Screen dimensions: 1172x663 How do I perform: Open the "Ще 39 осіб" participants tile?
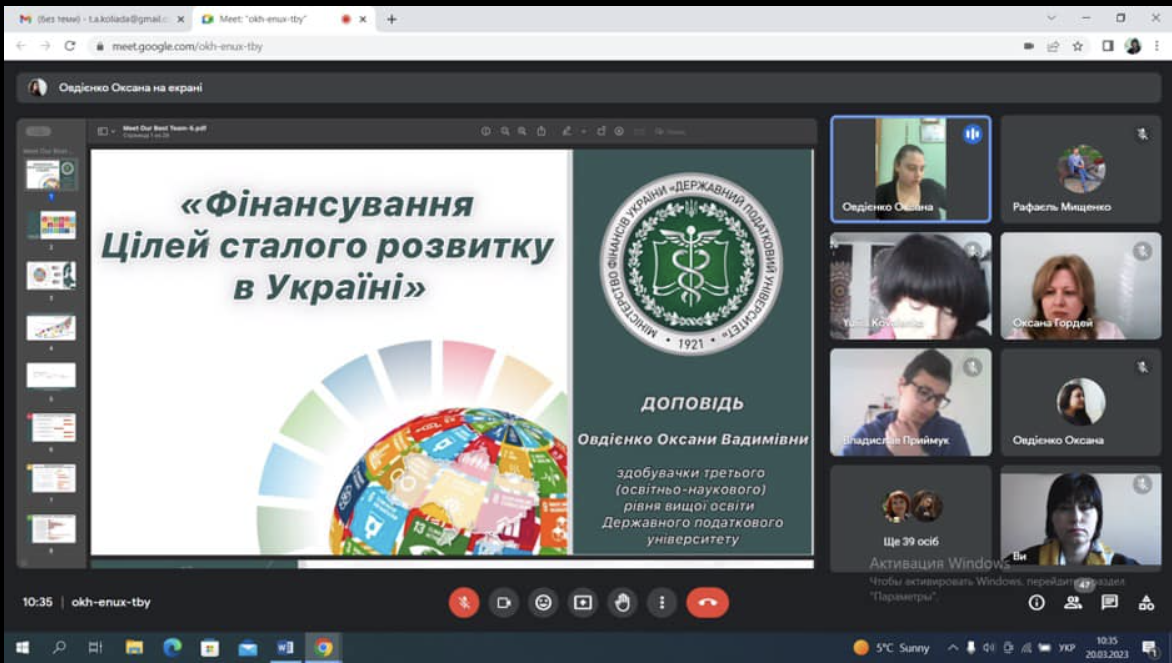tap(910, 519)
